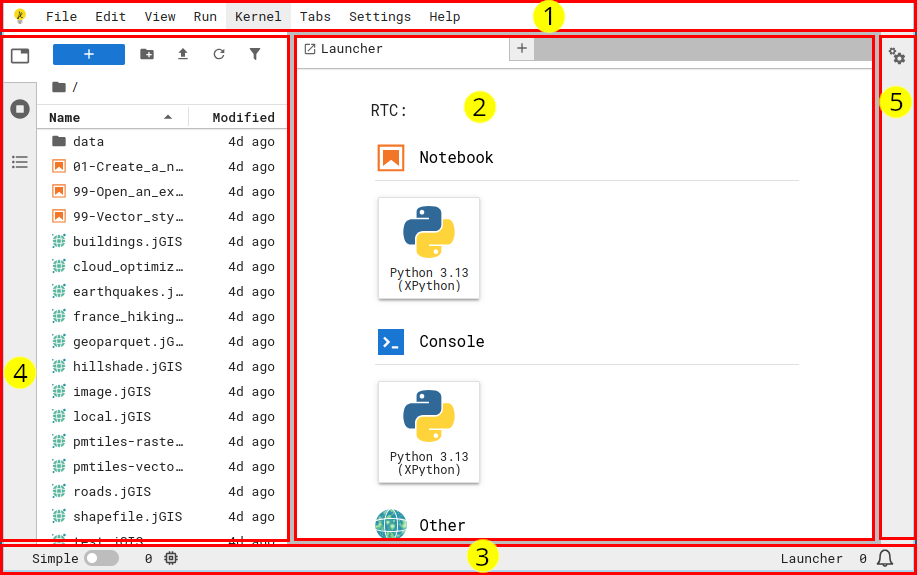Open the Property Inspector gears icon

[897, 57]
